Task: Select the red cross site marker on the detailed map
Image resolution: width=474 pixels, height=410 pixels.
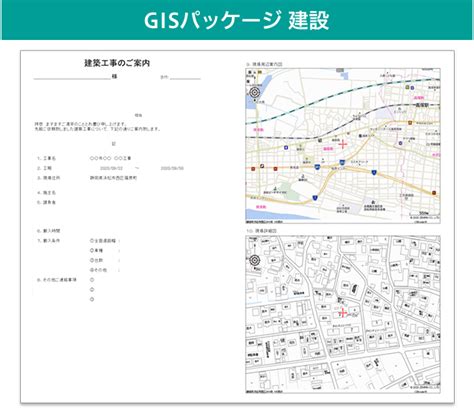Action: [x=343, y=313]
